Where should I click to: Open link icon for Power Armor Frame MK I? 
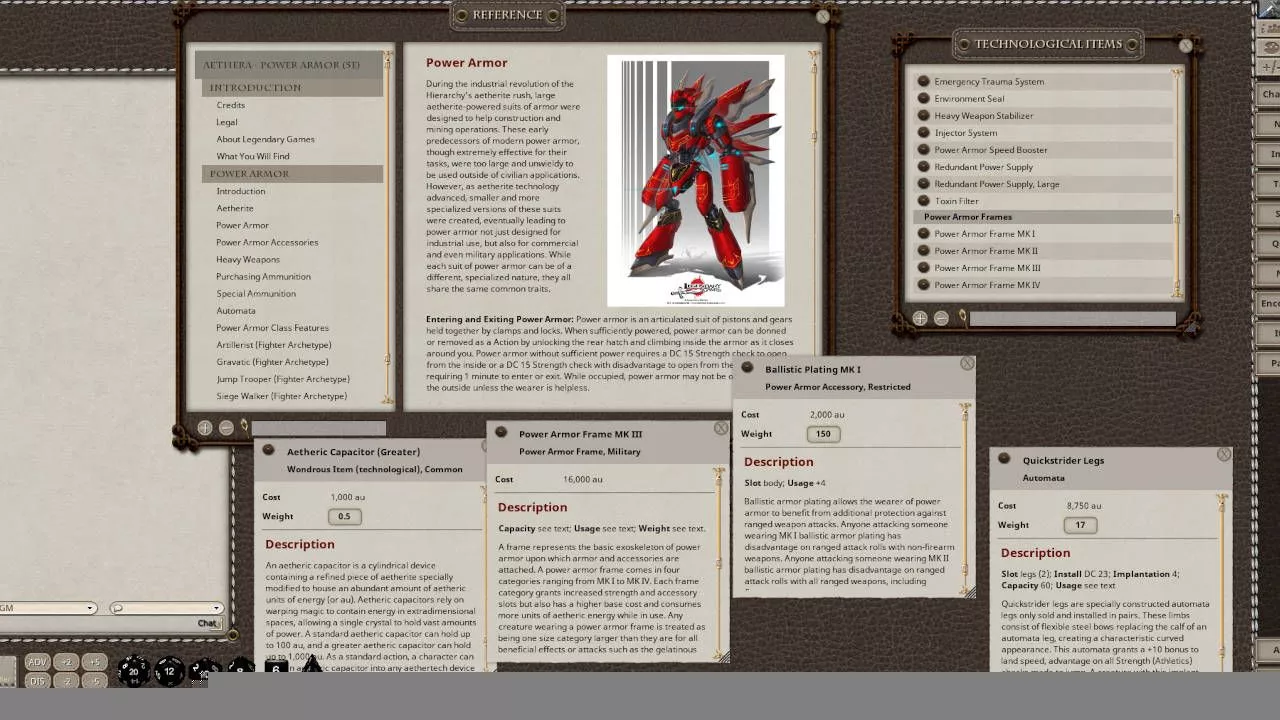tap(923, 234)
